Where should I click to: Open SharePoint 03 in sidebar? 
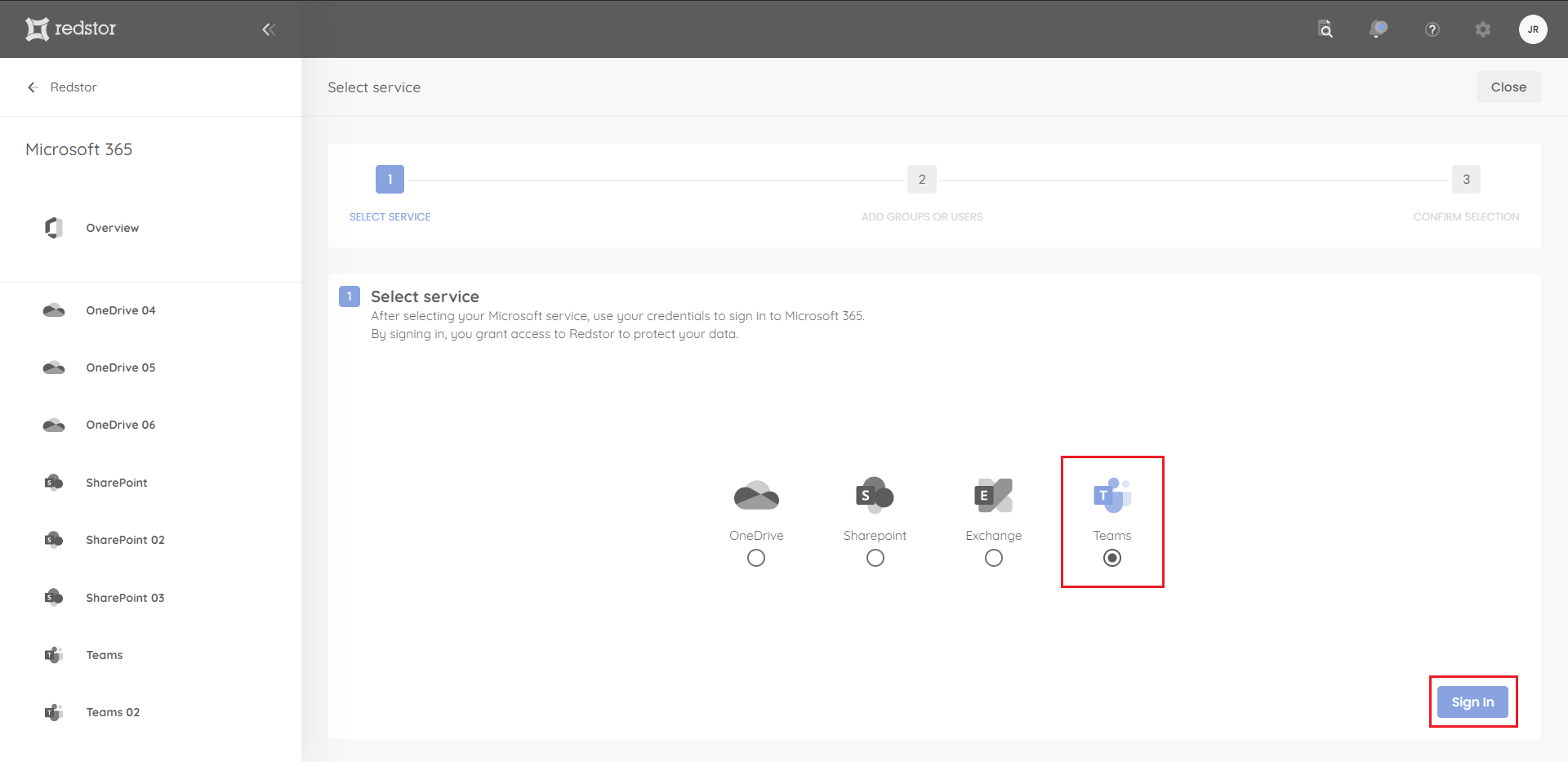click(126, 598)
